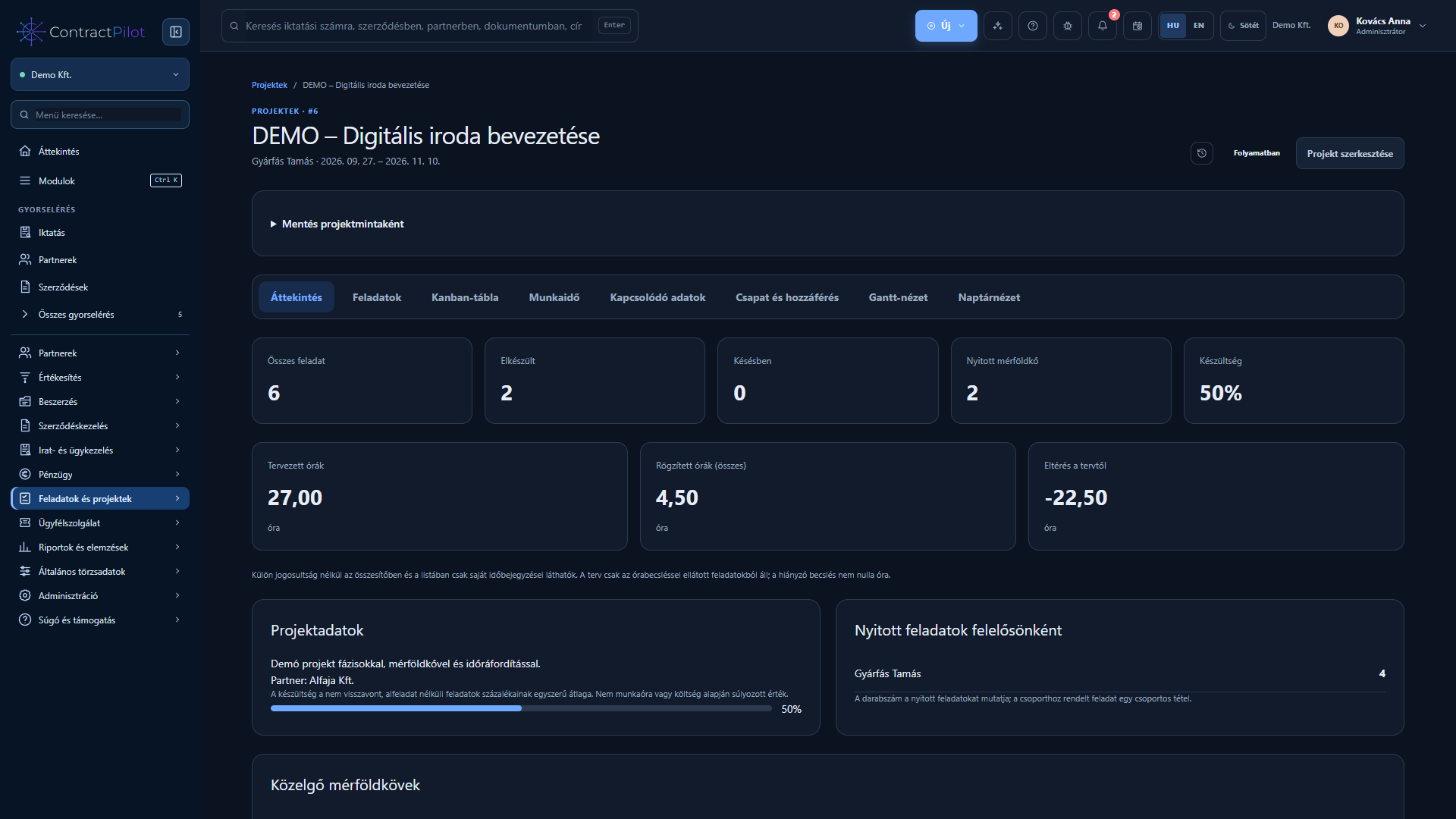The width and height of the screenshot is (1456, 819).
Task: Expand Összes gyorselérés list
Action: 100,315
